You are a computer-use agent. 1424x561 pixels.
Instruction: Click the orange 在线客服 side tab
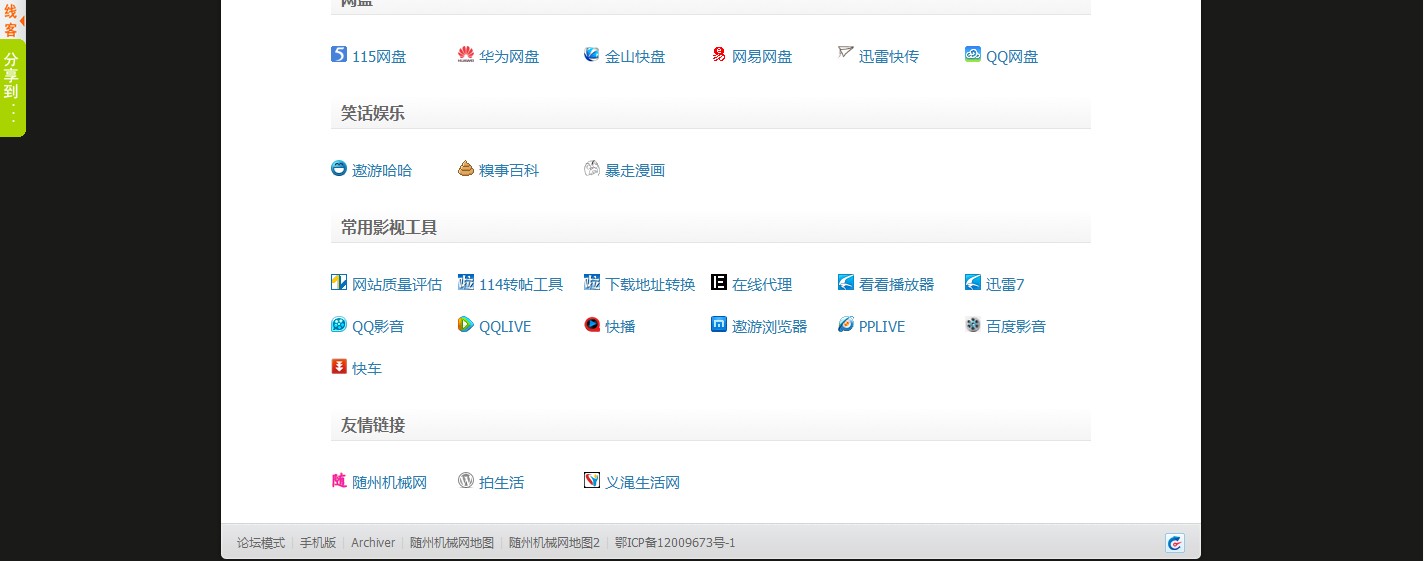12,19
